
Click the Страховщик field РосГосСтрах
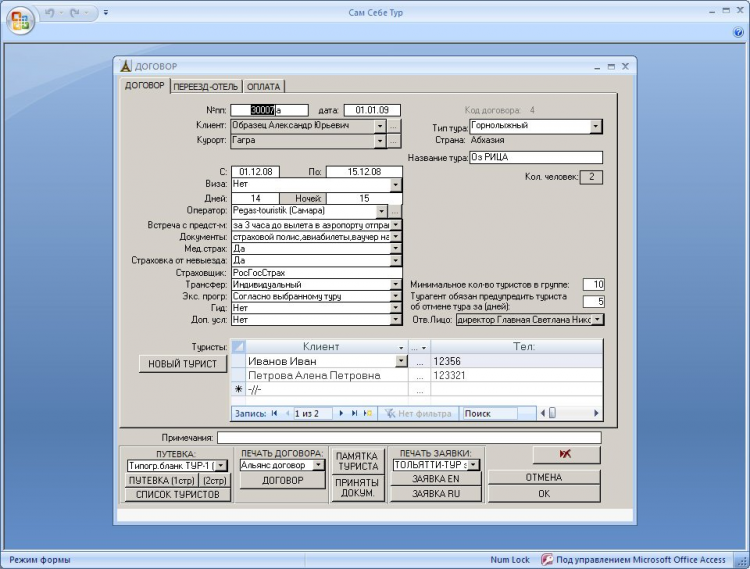[316, 273]
